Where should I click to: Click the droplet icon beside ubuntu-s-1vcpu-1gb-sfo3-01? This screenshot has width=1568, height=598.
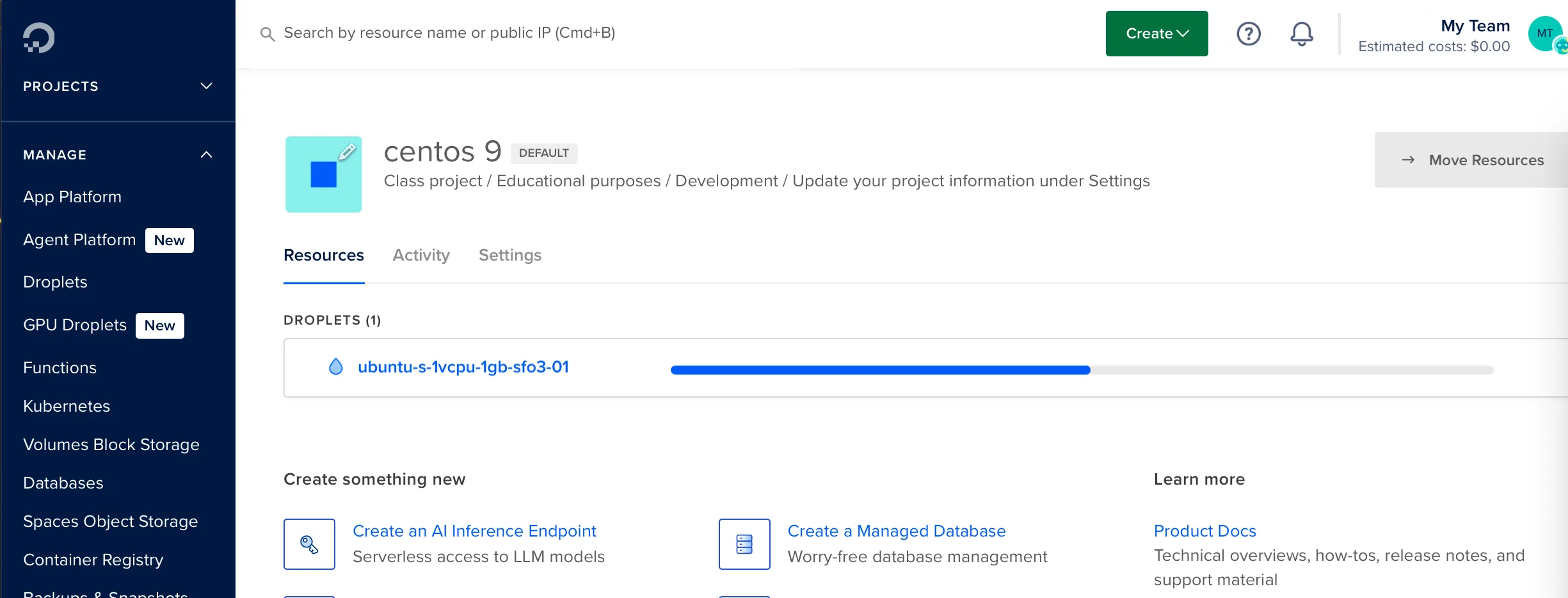point(335,367)
